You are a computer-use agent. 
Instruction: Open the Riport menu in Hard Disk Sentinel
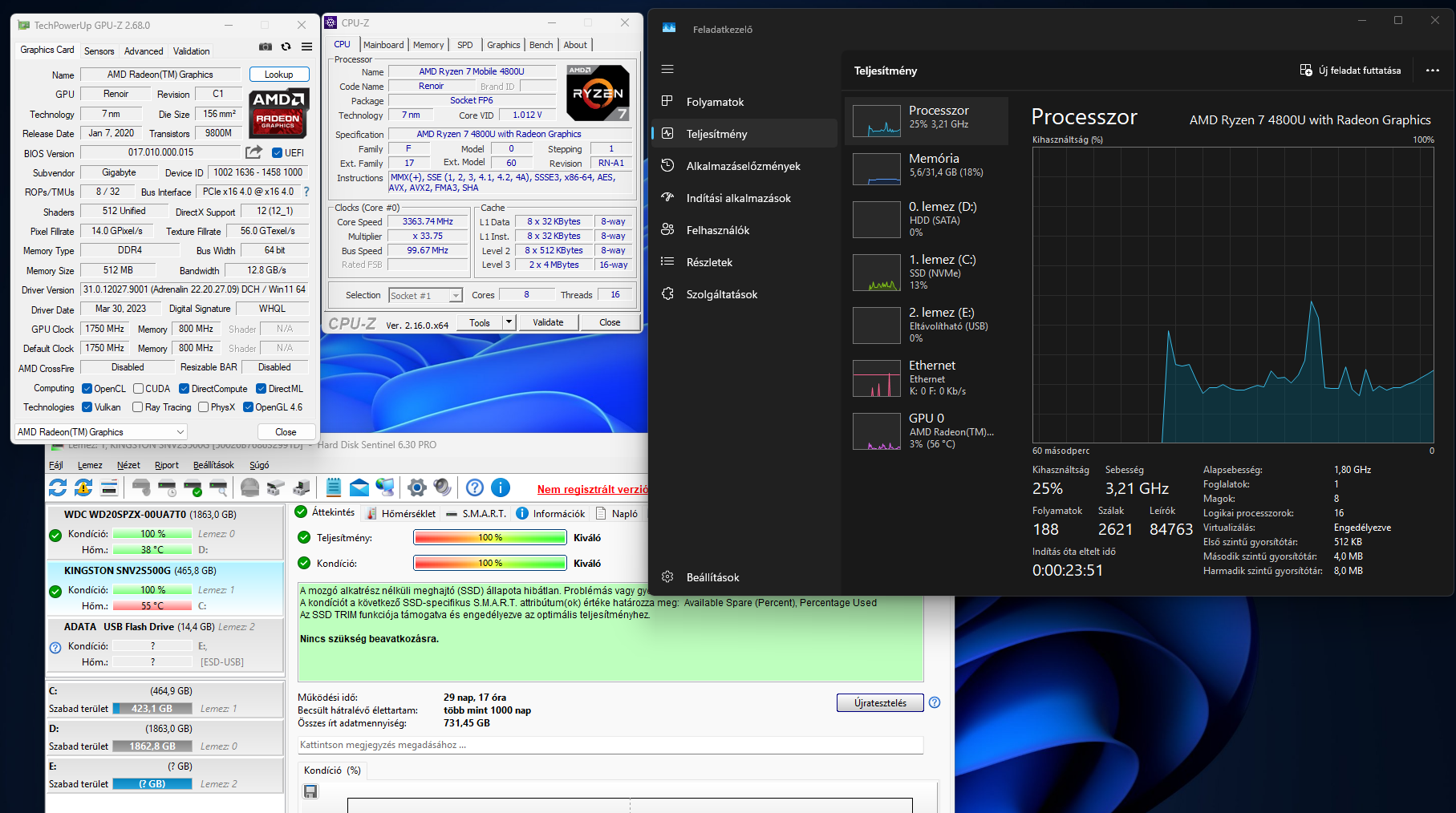pos(167,465)
